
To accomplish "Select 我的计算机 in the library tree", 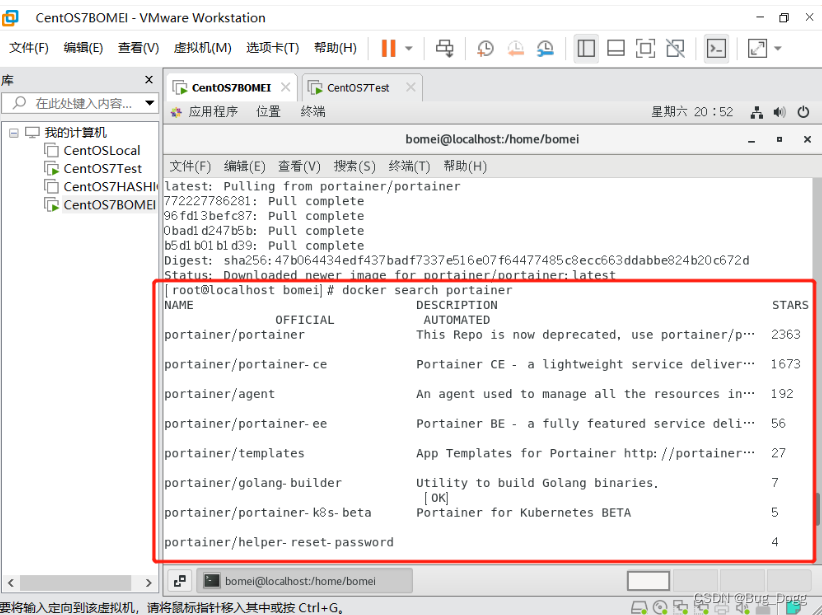I will (75, 133).
